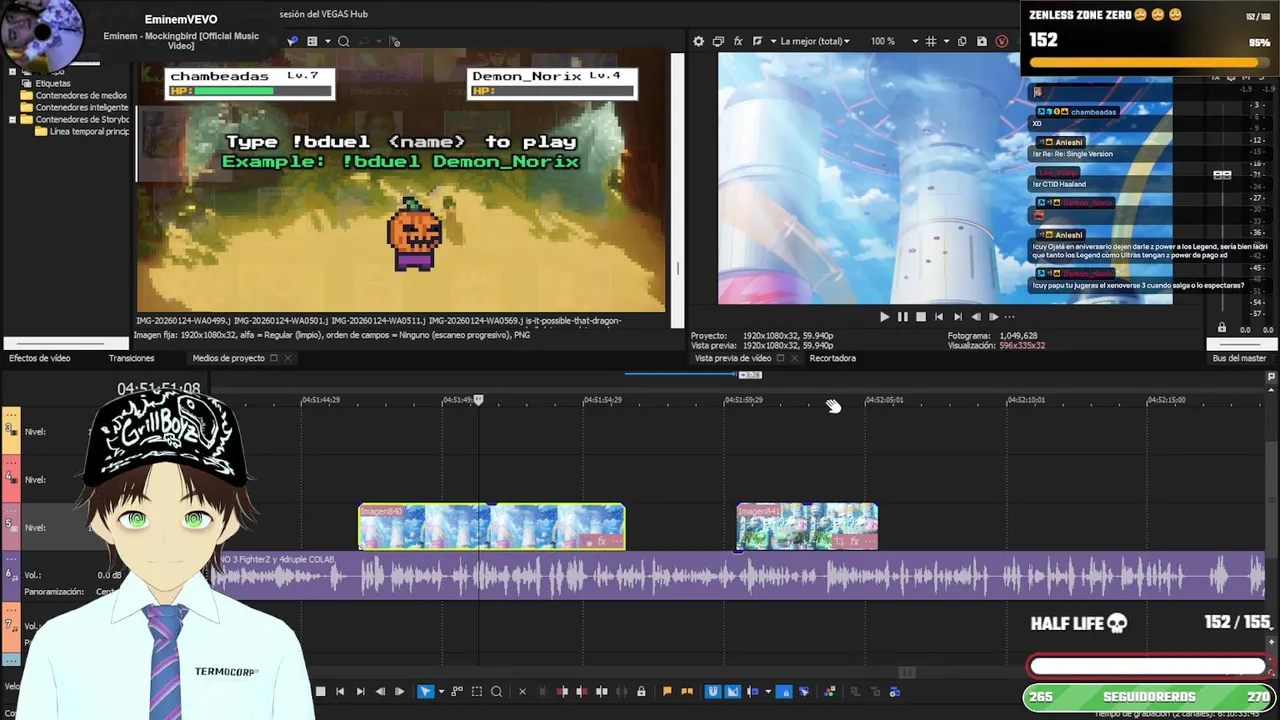Toggle snapping magnet button
Screen dimensions: 1280x720
(713, 691)
